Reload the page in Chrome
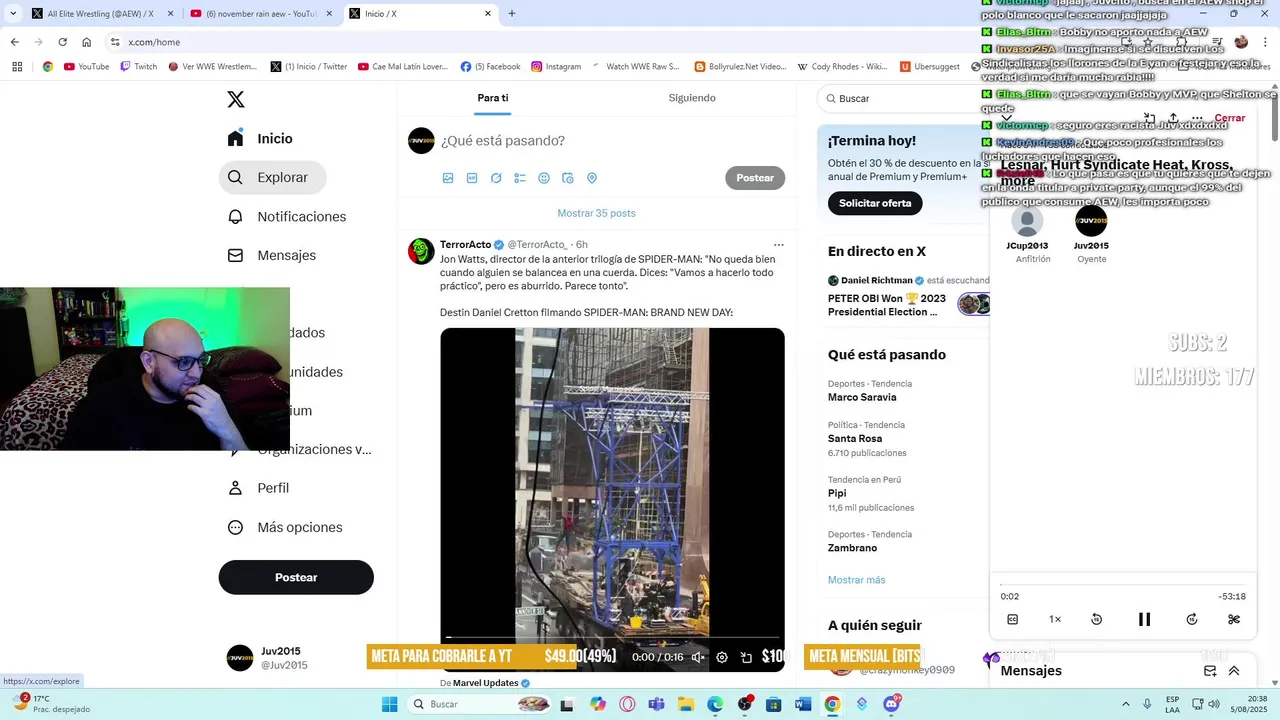This screenshot has width=1280, height=720. [62, 42]
